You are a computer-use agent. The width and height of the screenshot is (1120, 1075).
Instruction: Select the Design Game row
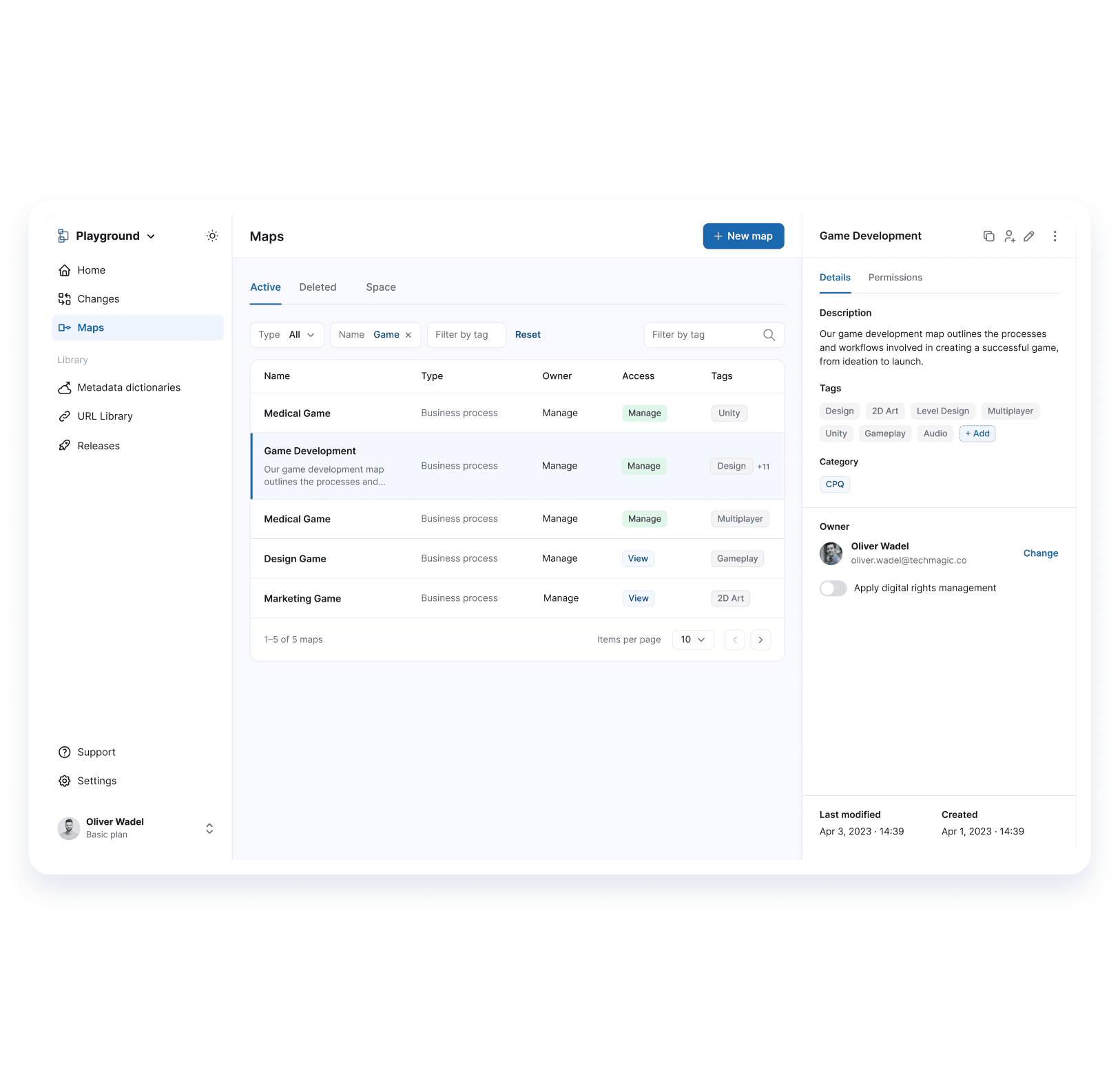(x=517, y=559)
